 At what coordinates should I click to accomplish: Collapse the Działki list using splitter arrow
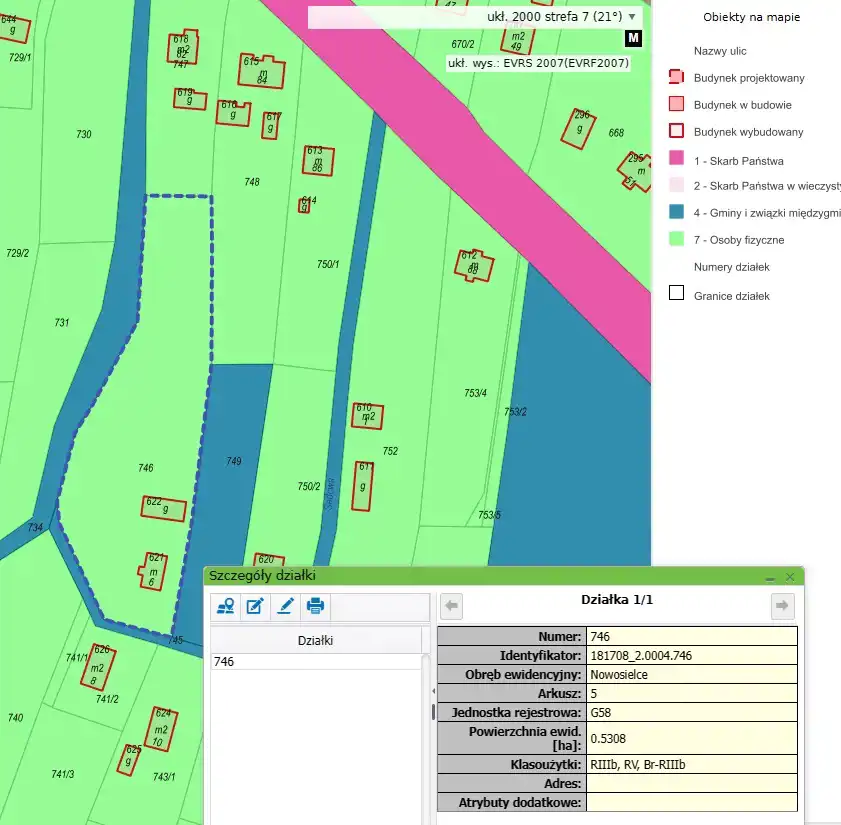tap(433, 691)
